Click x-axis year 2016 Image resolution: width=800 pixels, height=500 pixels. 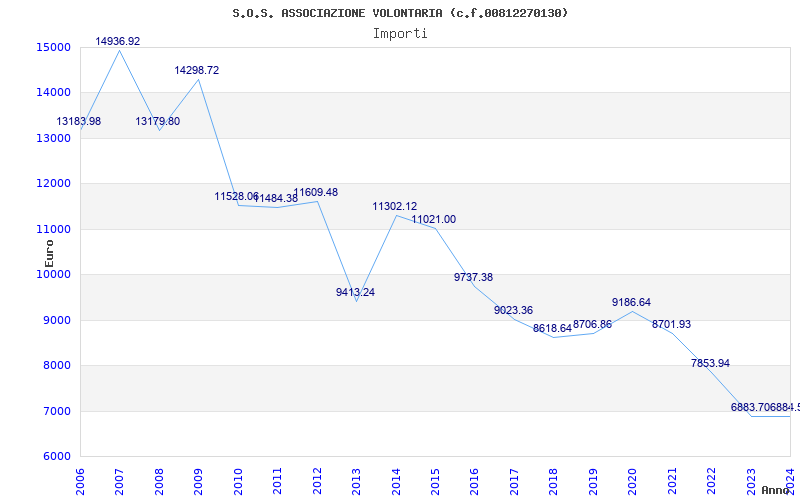point(474,482)
